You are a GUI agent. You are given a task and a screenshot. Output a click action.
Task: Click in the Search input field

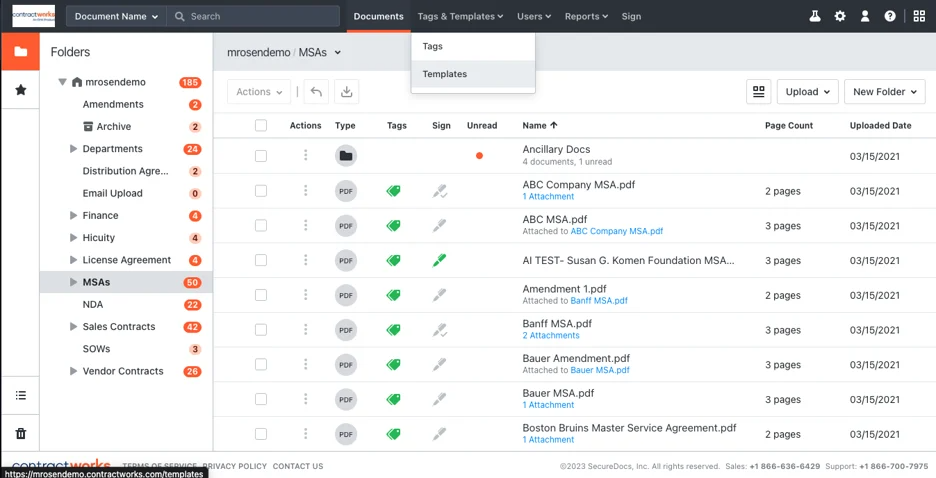260,16
